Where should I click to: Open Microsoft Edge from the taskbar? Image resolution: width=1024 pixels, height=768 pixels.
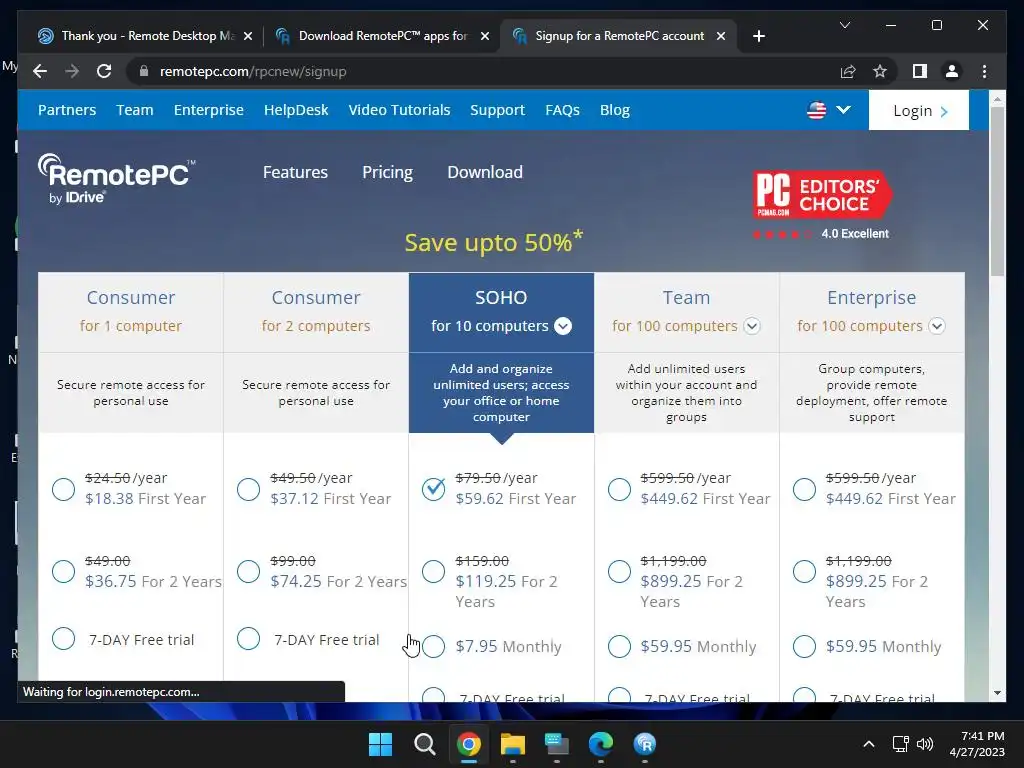[601, 744]
